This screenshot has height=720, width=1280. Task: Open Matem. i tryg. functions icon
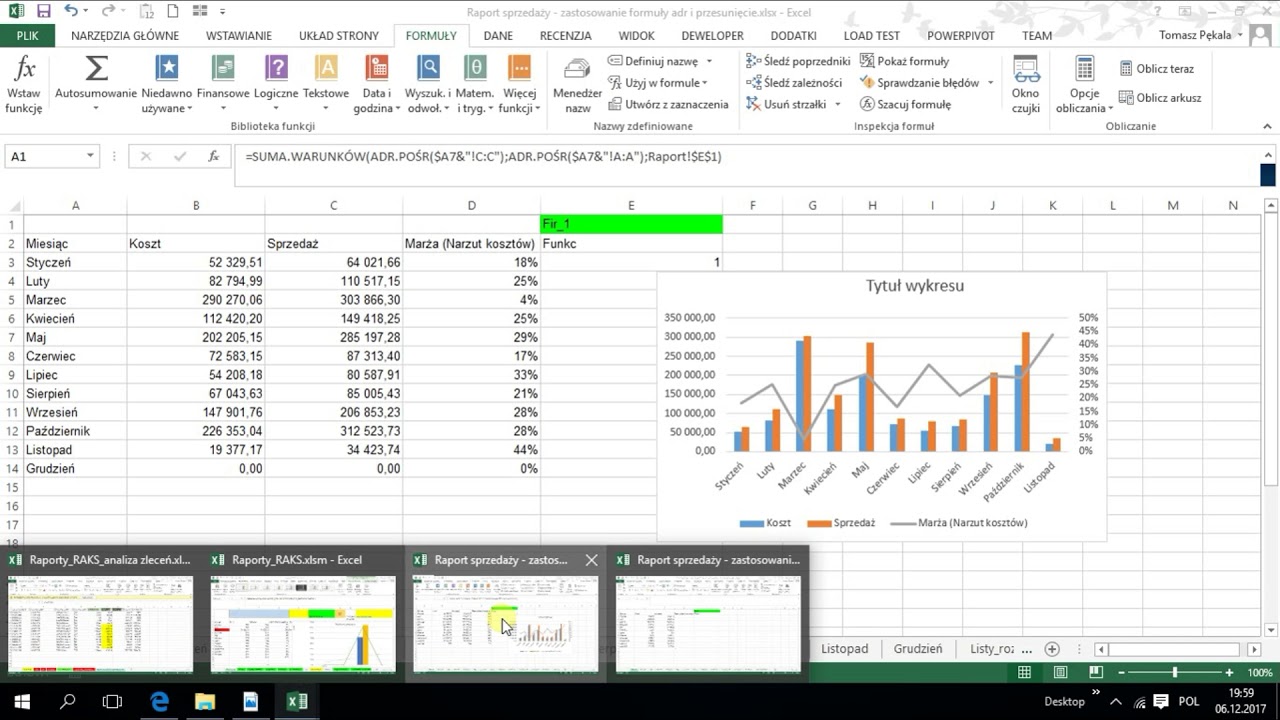[477, 68]
